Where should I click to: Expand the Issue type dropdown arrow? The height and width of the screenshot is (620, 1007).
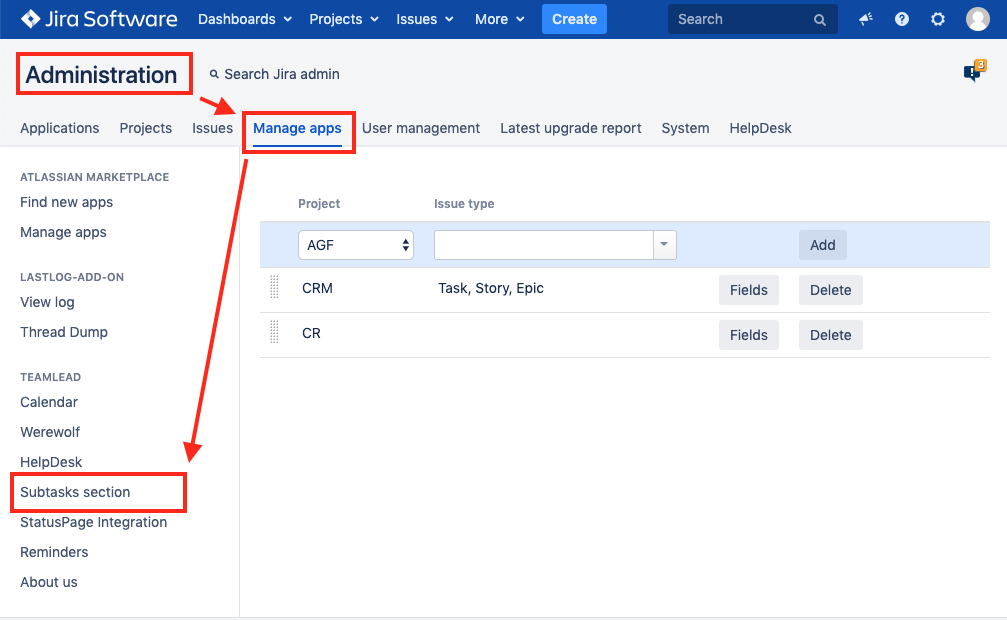(664, 245)
